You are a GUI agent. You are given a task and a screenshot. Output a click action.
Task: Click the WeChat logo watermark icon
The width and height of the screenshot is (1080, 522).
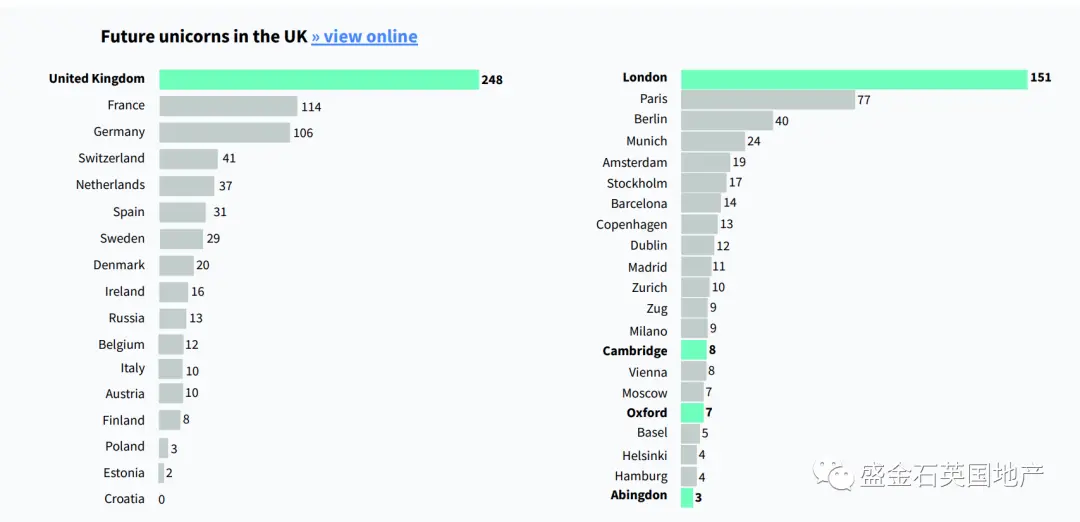pos(833,474)
